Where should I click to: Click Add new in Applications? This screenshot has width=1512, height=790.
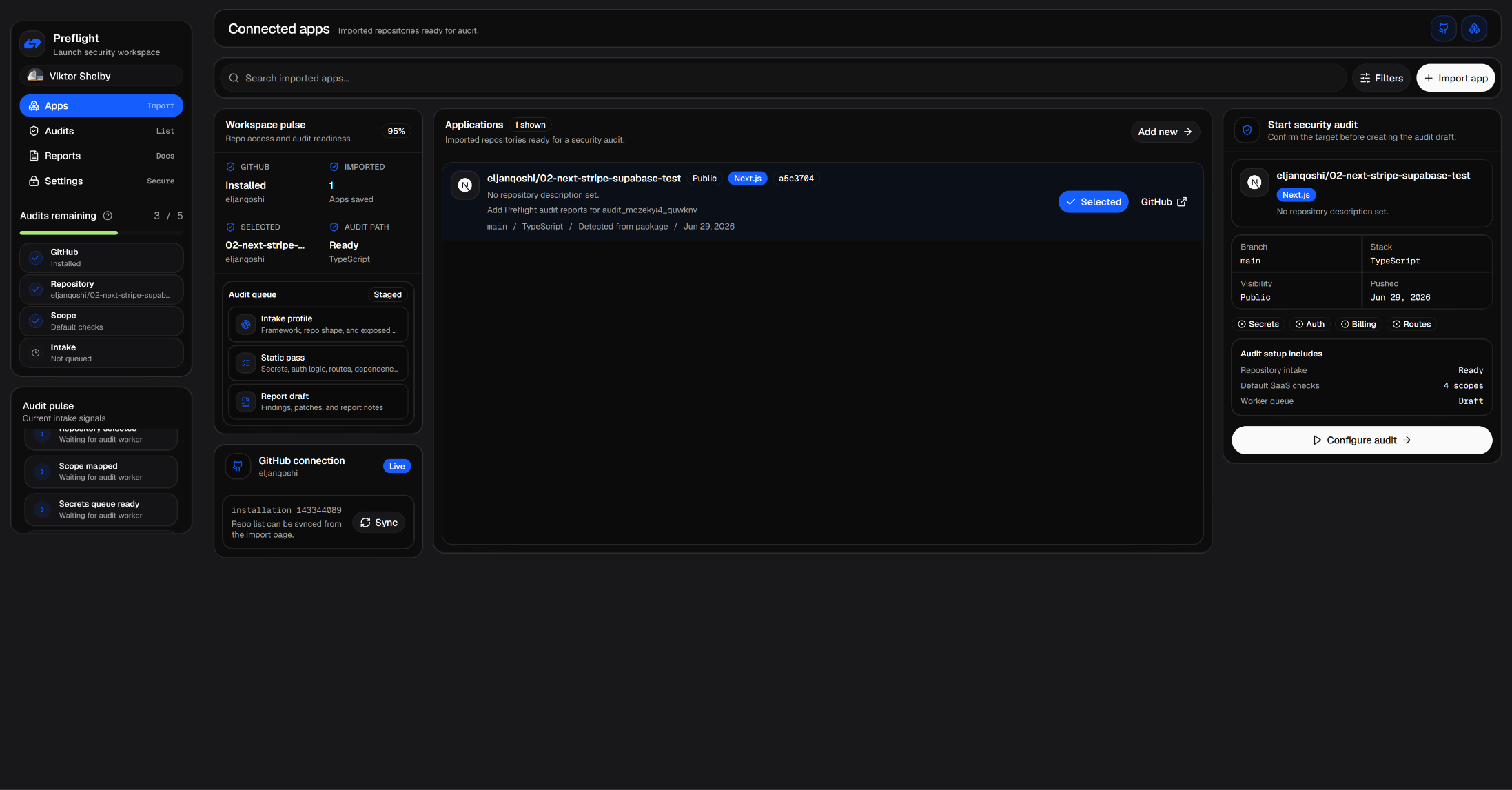[x=1165, y=132]
